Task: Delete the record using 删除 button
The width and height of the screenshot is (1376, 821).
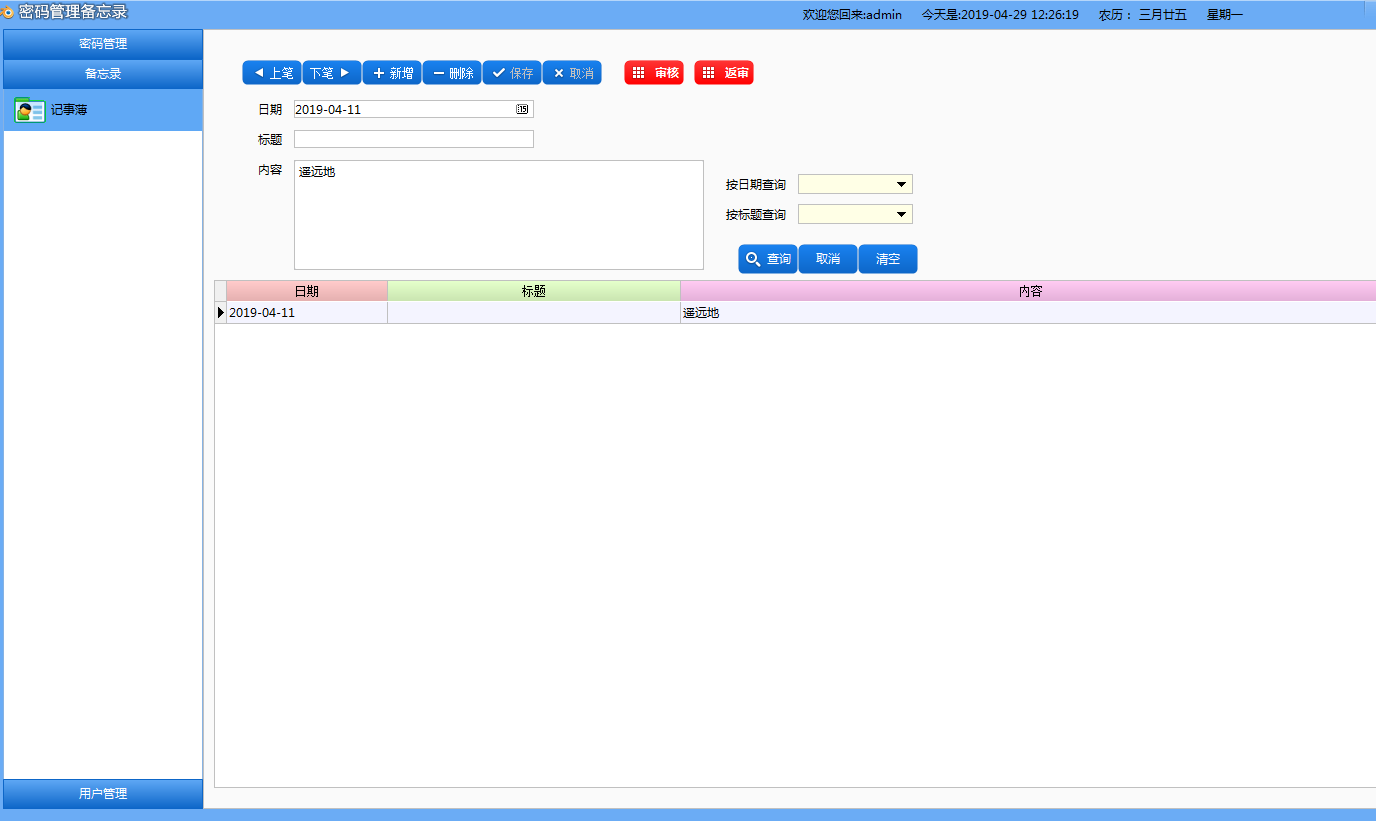Action: 452,73
